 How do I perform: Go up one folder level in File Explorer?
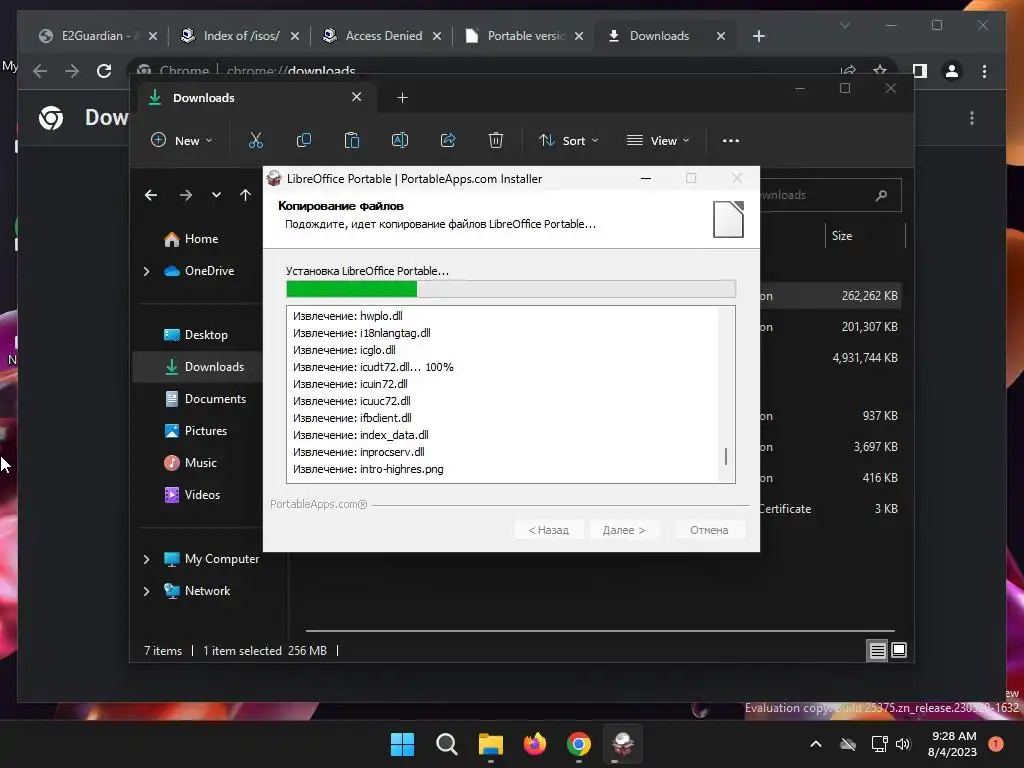(x=246, y=195)
